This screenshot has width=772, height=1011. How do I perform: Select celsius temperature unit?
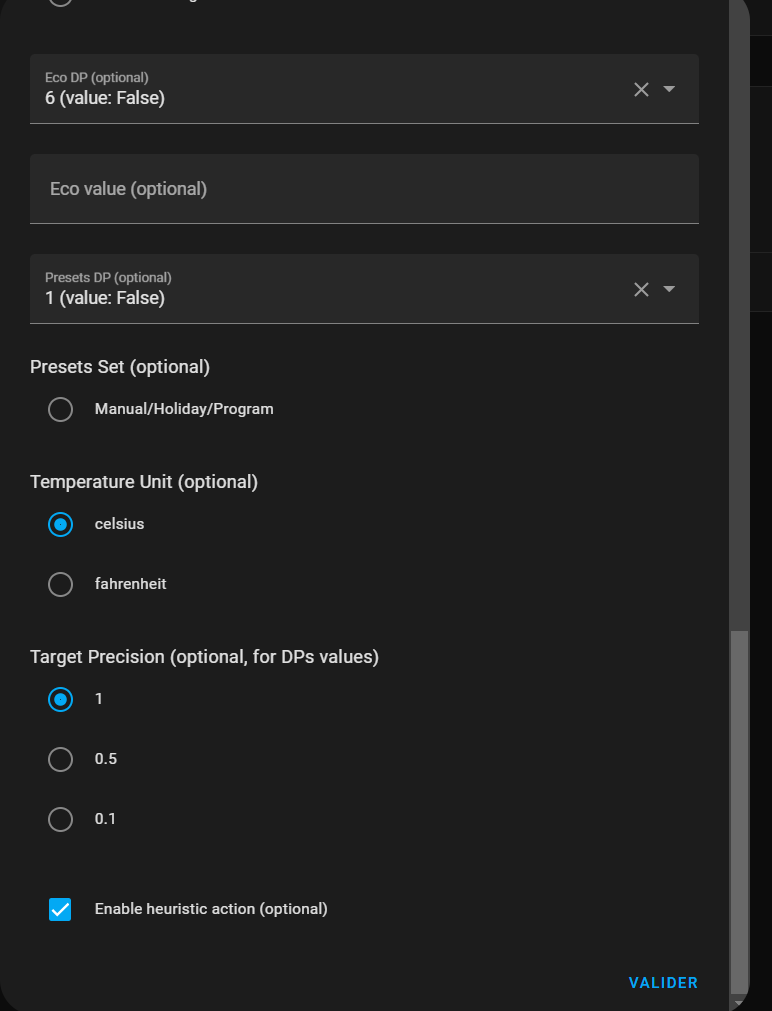[61, 524]
